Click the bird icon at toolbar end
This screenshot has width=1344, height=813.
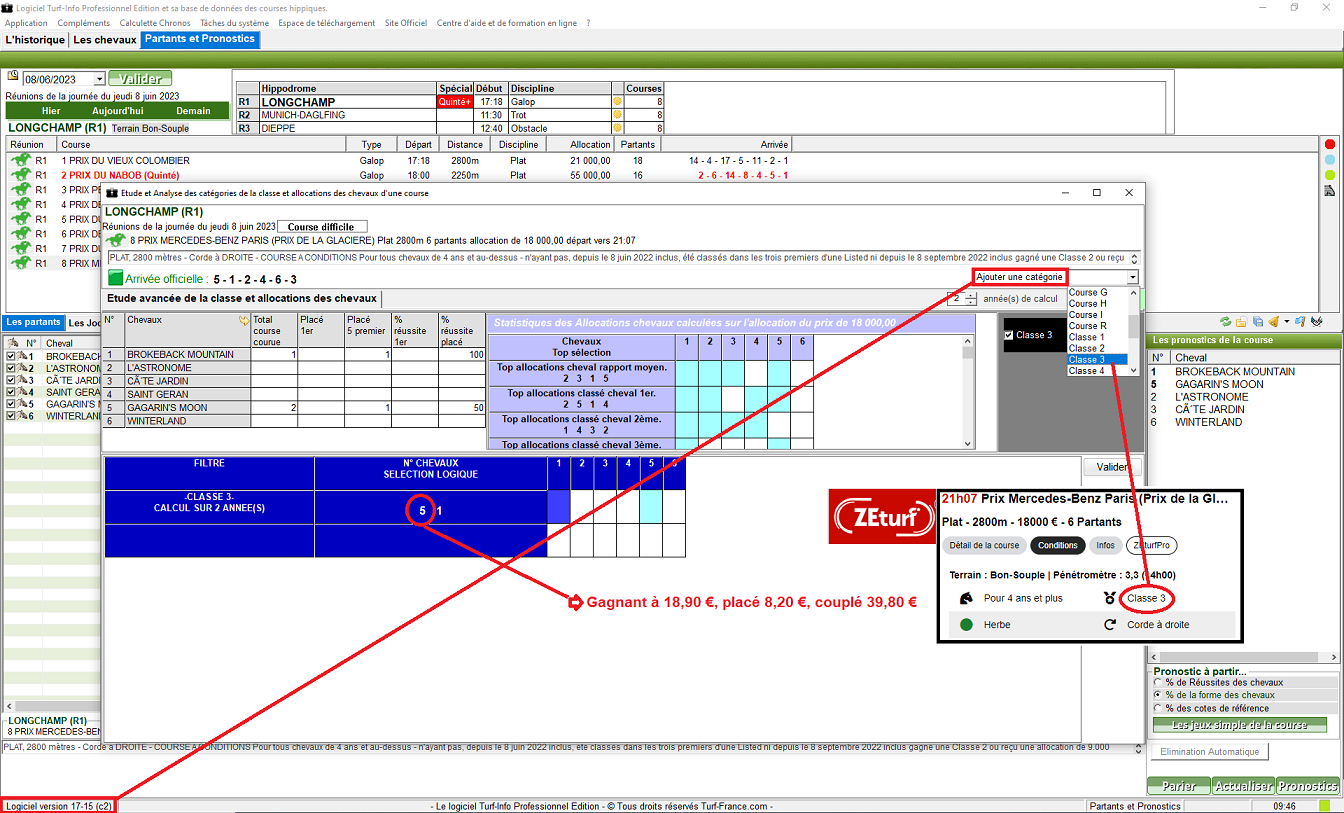(x=1317, y=321)
